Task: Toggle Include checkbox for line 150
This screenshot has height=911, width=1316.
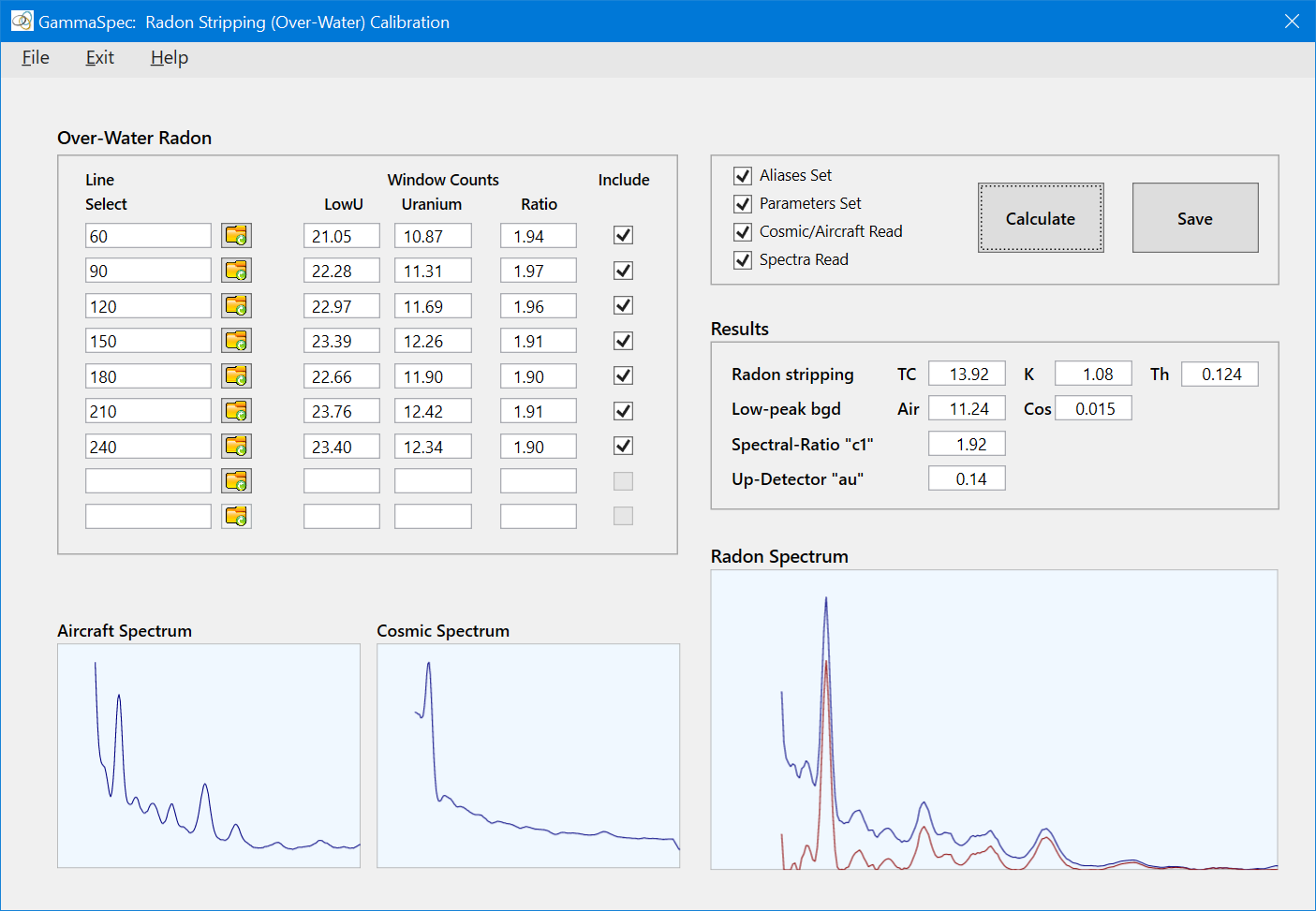Action: pyautogui.click(x=623, y=341)
